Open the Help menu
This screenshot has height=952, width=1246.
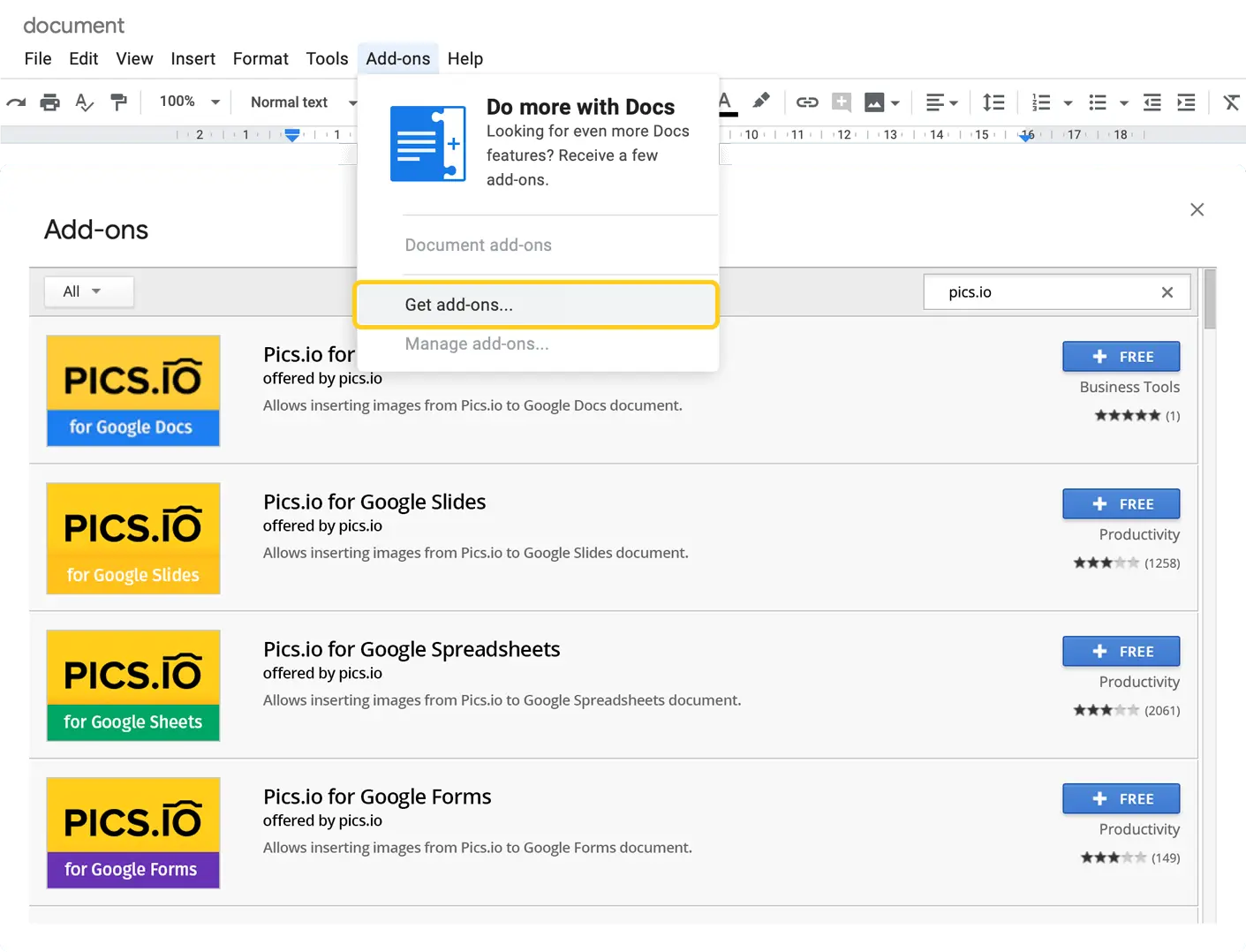tap(465, 58)
